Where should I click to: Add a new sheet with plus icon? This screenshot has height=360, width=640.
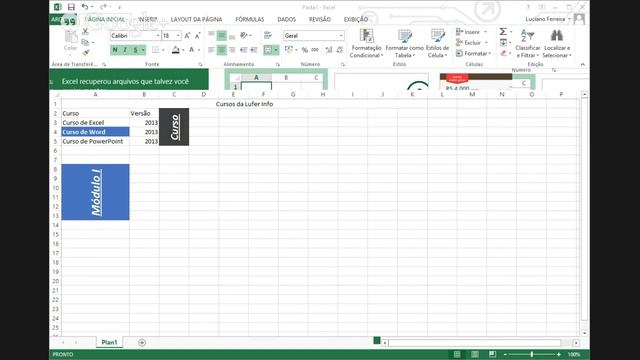pos(142,342)
